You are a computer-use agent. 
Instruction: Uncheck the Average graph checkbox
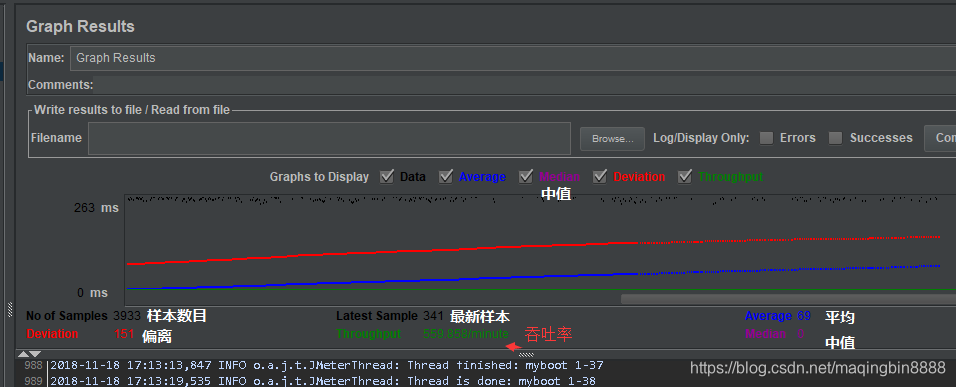446,177
